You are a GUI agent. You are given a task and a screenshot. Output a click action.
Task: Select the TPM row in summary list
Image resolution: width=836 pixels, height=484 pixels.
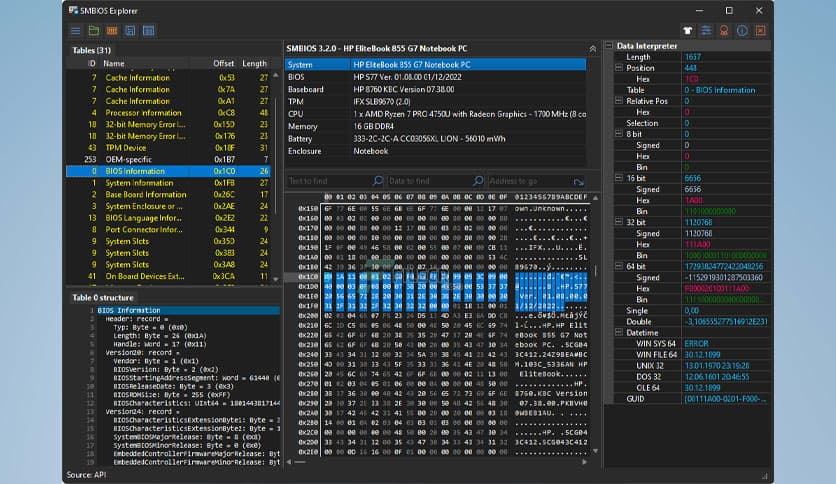[x=436, y=101]
